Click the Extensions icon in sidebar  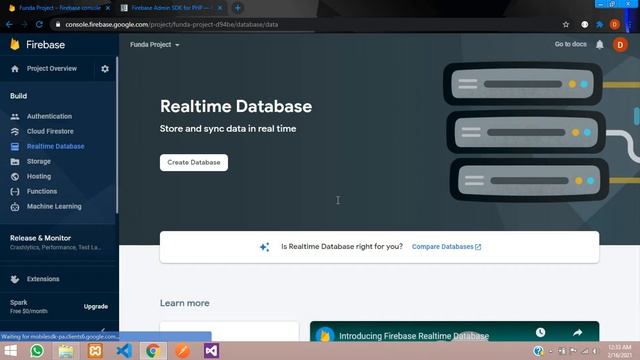pyautogui.click(x=15, y=279)
